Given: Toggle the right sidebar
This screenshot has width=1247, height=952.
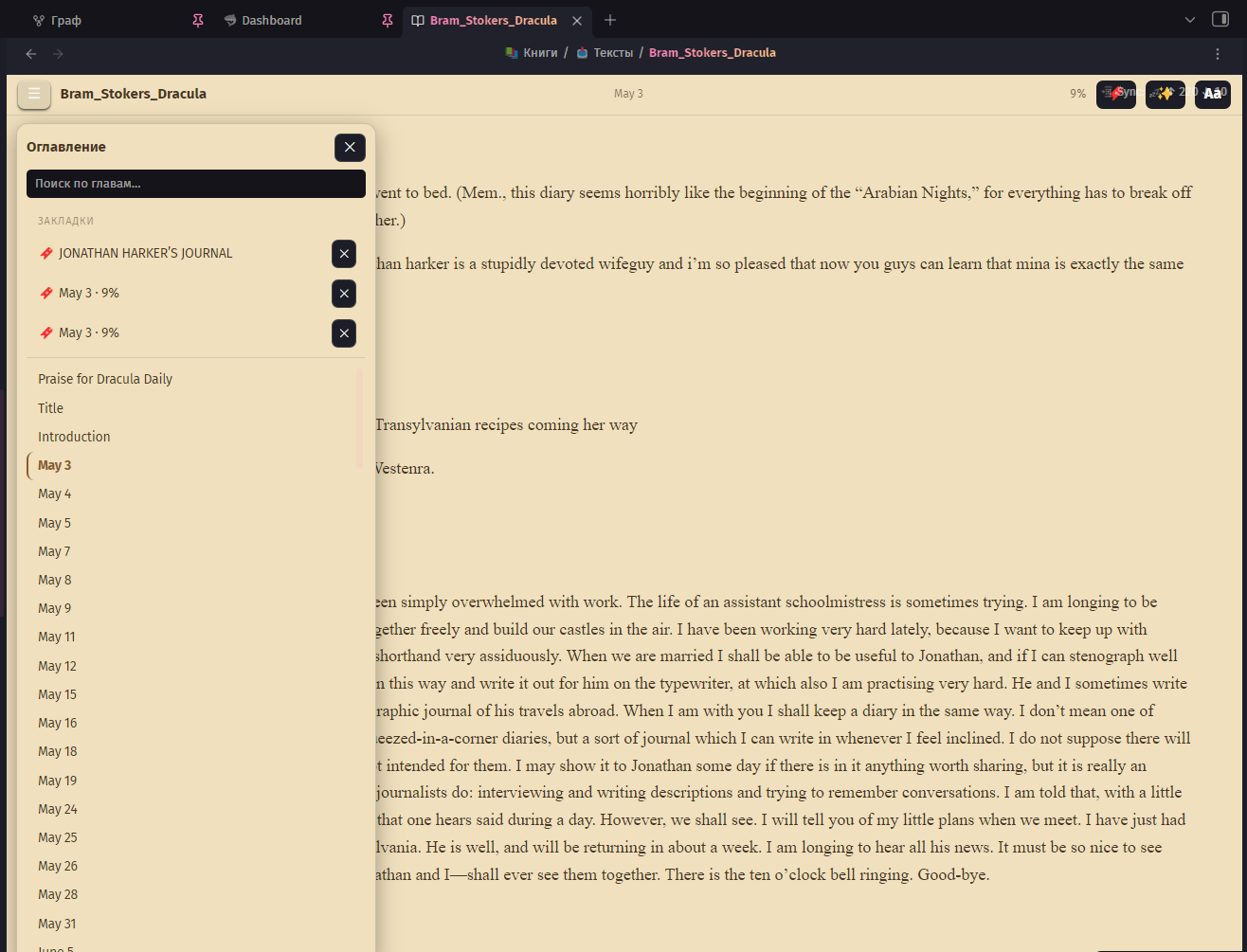Looking at the screenshot, I should coord(1220,20).
